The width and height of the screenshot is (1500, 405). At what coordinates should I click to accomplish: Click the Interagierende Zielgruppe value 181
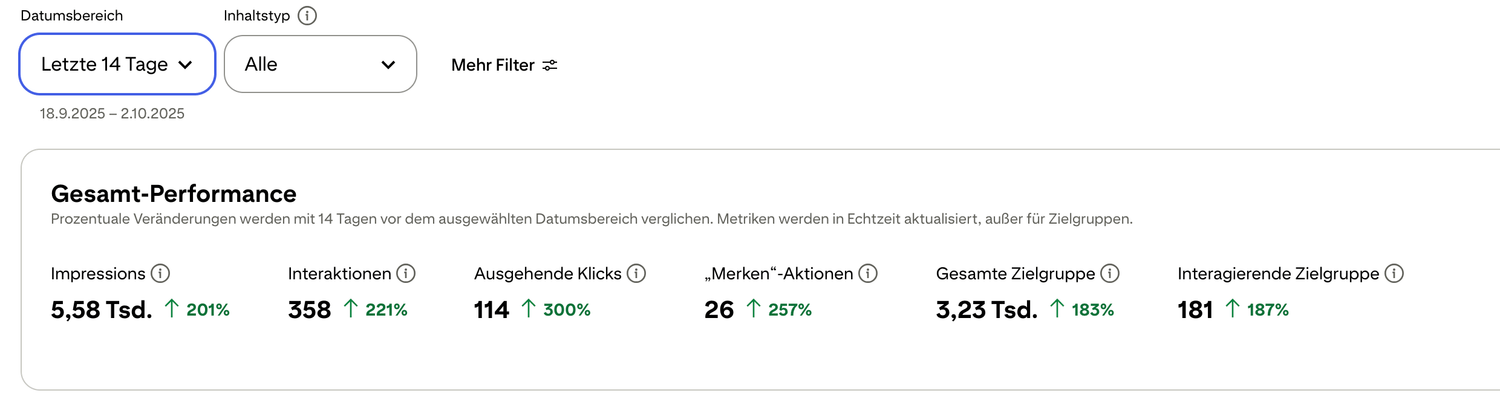click(x=1195, y=310)
